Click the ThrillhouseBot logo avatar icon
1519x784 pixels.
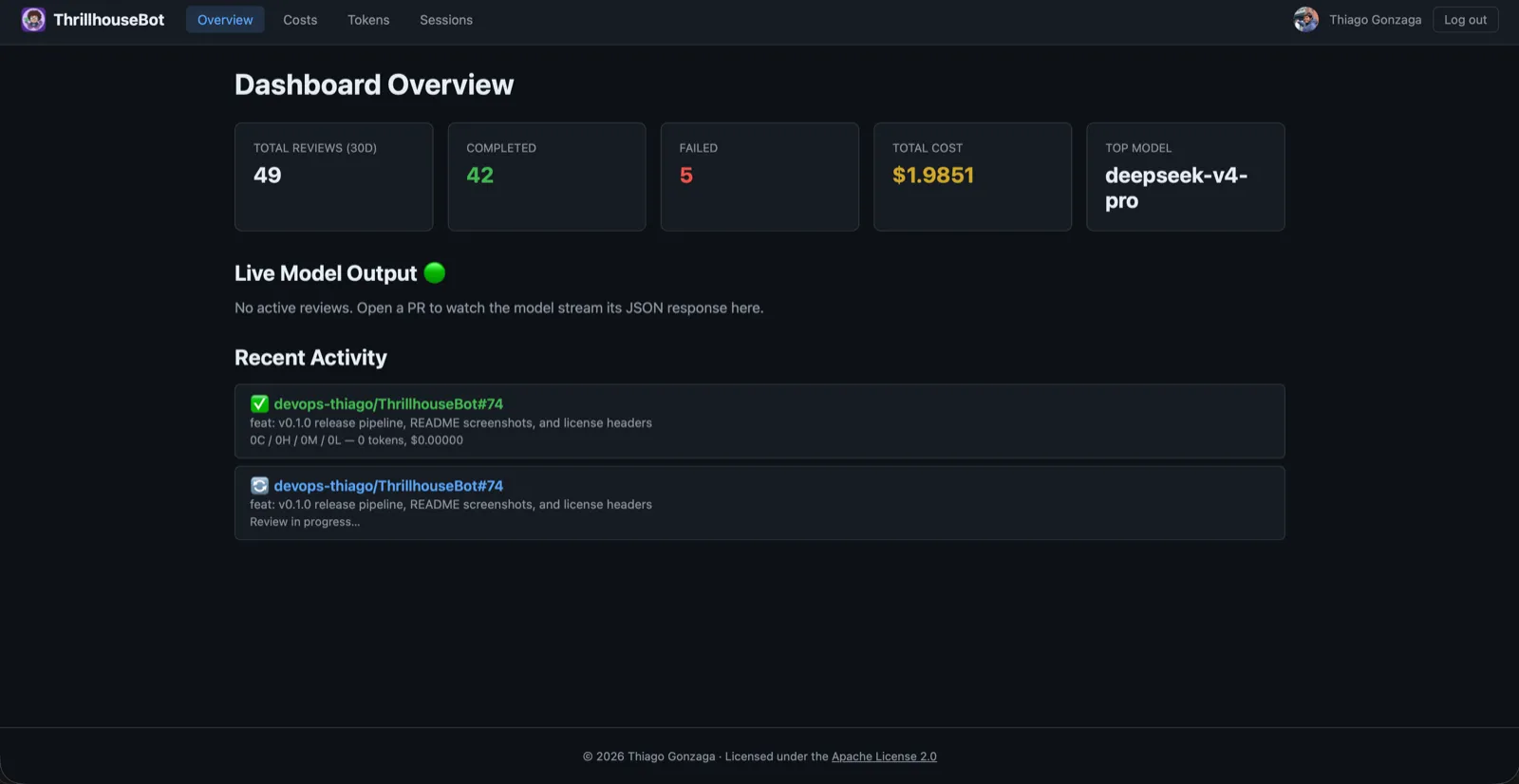coord(33,20)
